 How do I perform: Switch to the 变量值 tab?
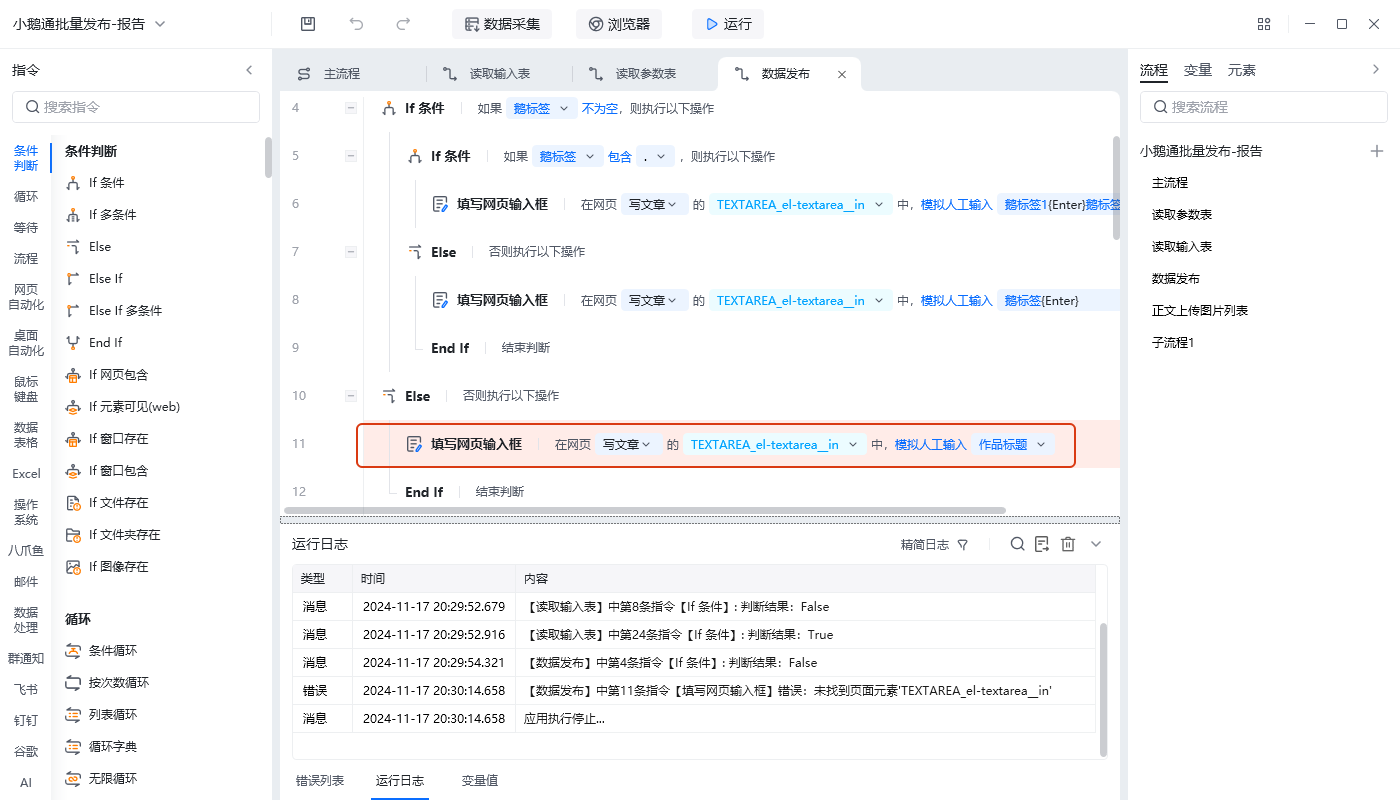pos(480,780)
